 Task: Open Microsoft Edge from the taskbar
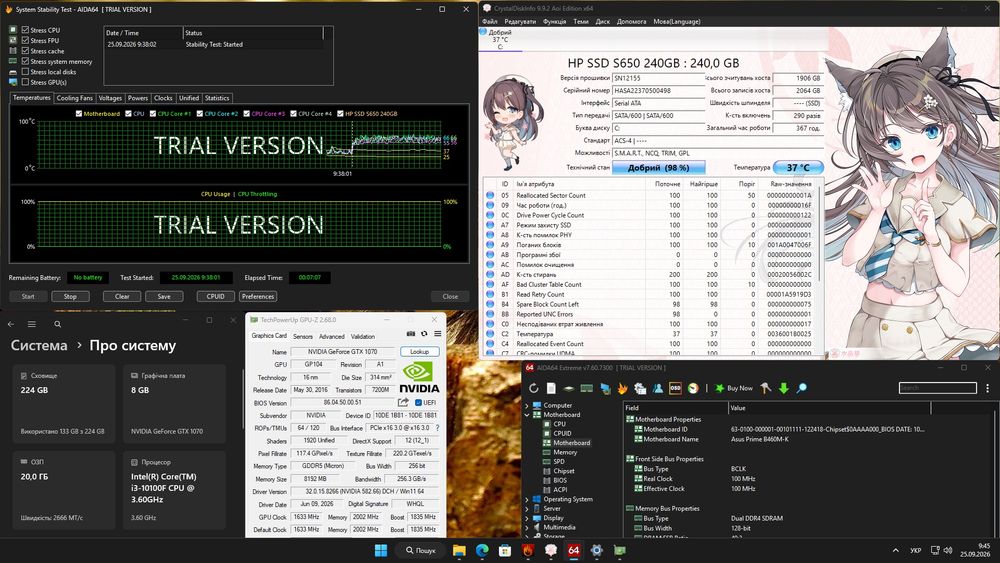[x=482, y=550]
